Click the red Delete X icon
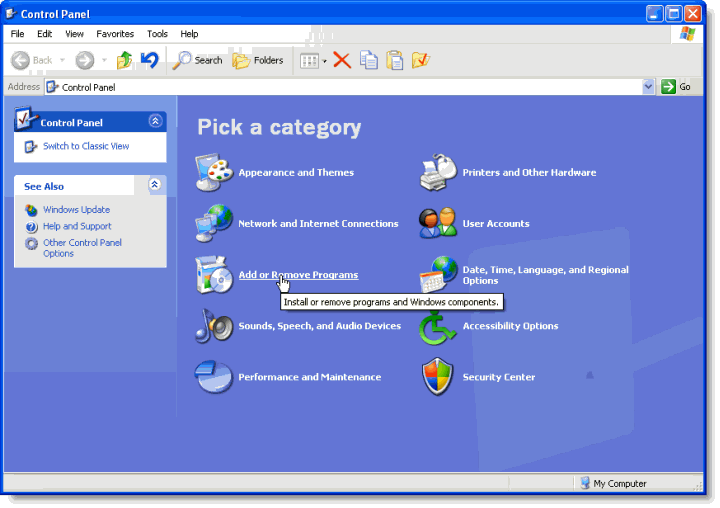This screenshot has height=508, width=720. [342, 60]
